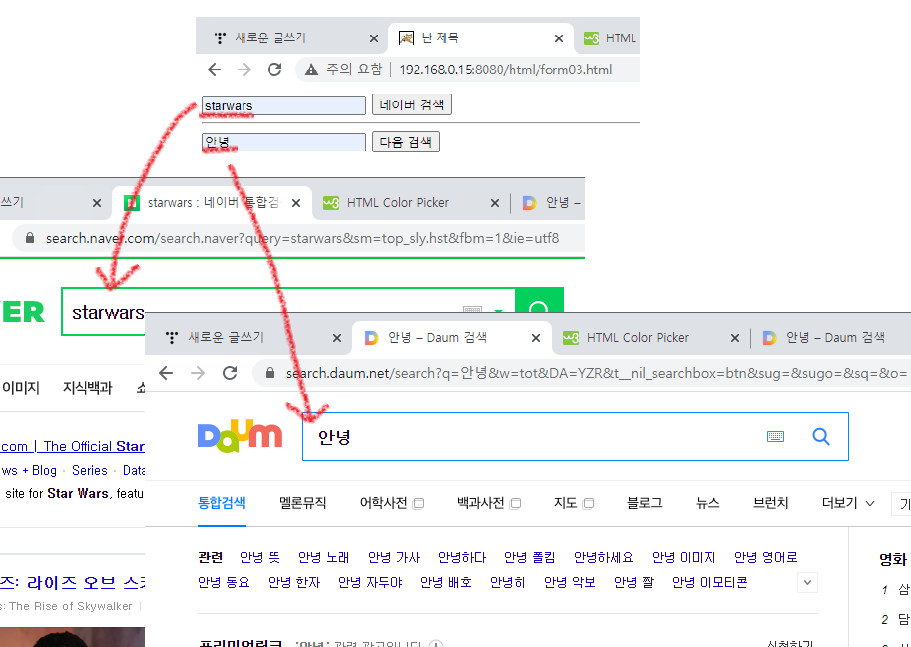
Task: Open related search 안녕하세요
Action: tap(604, 558)
